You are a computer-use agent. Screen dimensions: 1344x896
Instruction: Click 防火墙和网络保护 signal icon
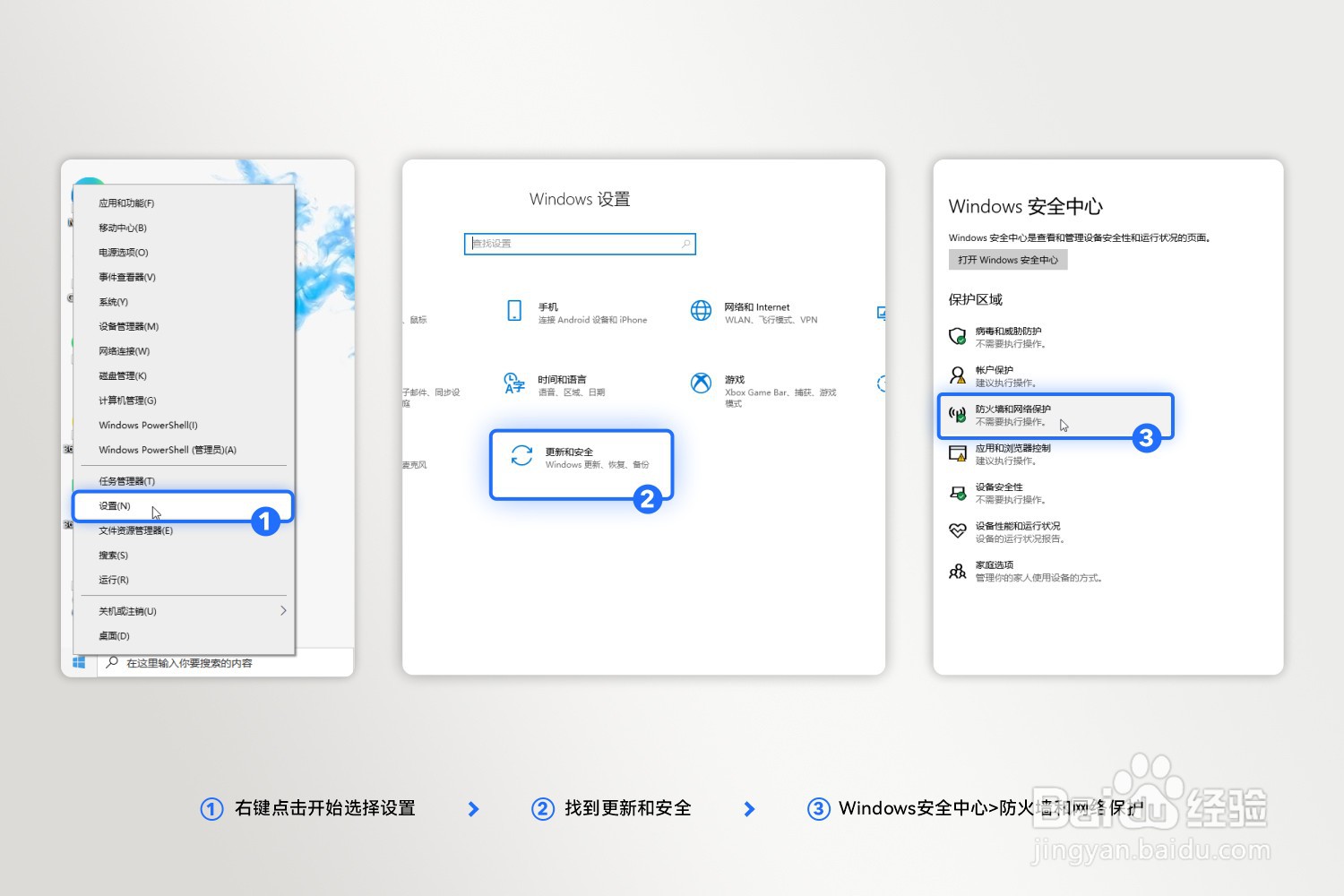click(x=958, y=415)
